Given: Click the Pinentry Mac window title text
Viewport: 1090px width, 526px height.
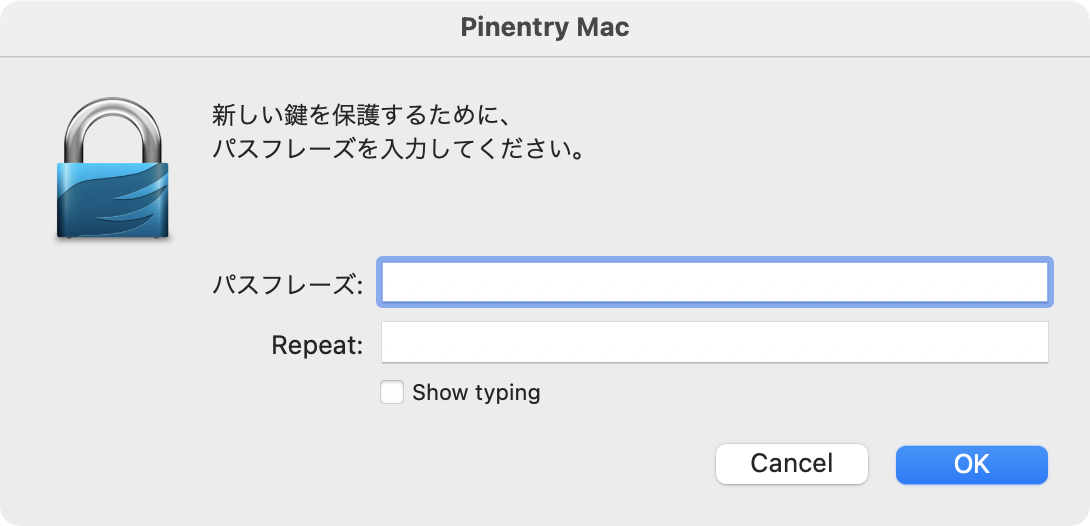Looking at the screenshot, I should click(545, 28).
